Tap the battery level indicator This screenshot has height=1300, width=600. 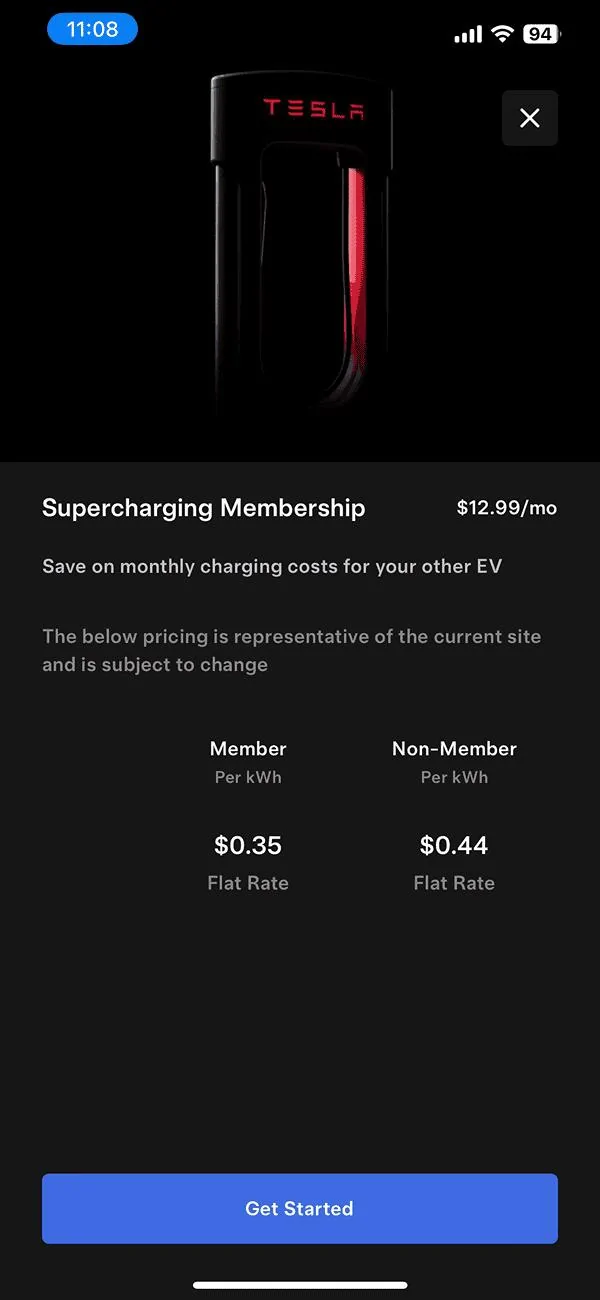[541, 34]
